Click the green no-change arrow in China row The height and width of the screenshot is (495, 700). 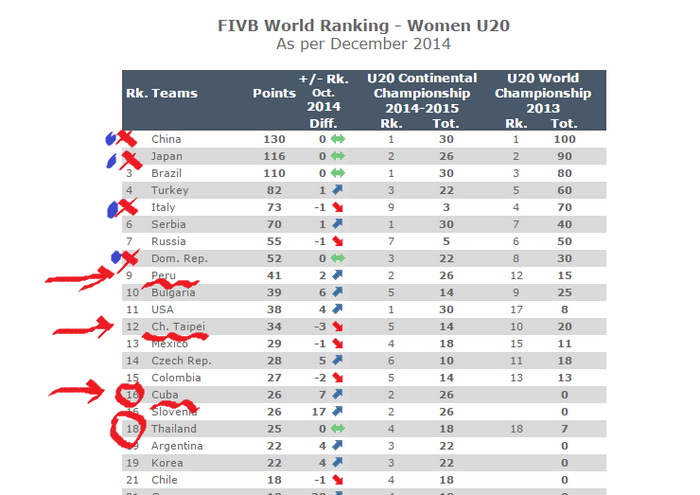pos(338,139)
